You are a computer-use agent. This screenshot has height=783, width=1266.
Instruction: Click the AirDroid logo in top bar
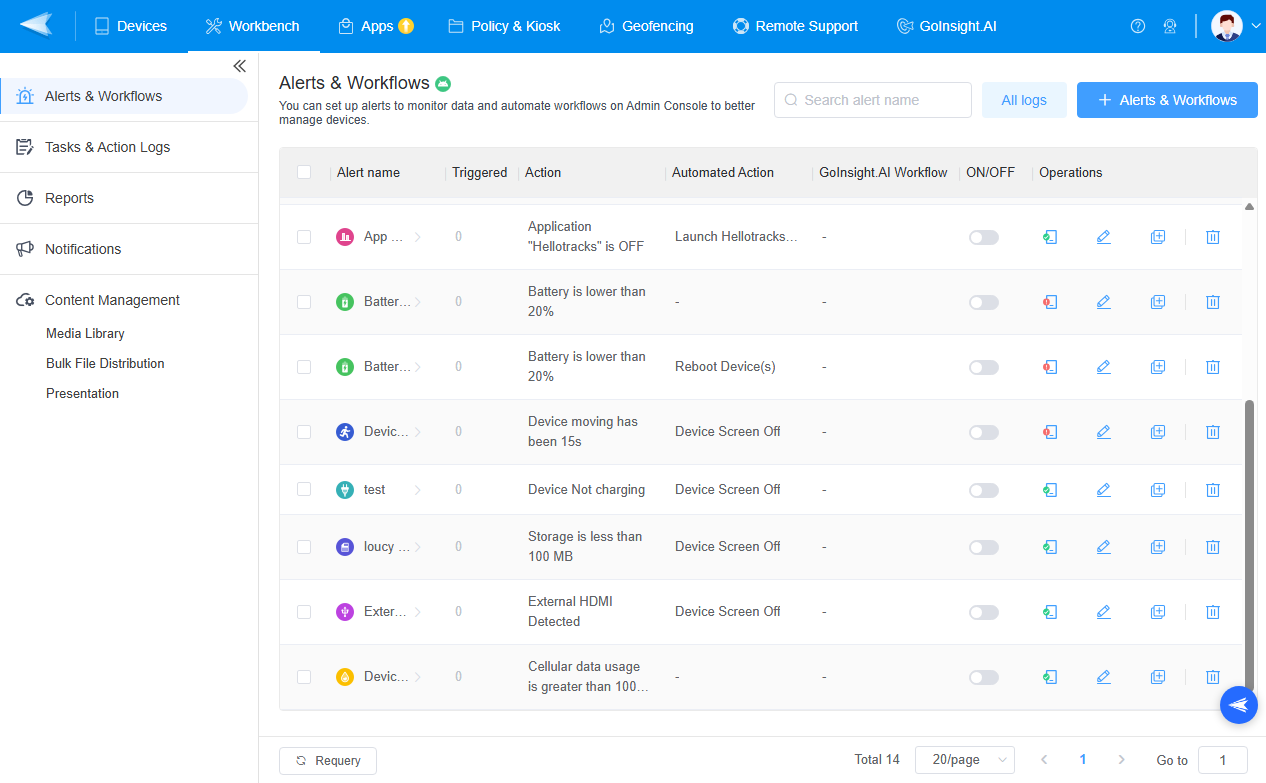pyautogui.click(x=36, y=25)
